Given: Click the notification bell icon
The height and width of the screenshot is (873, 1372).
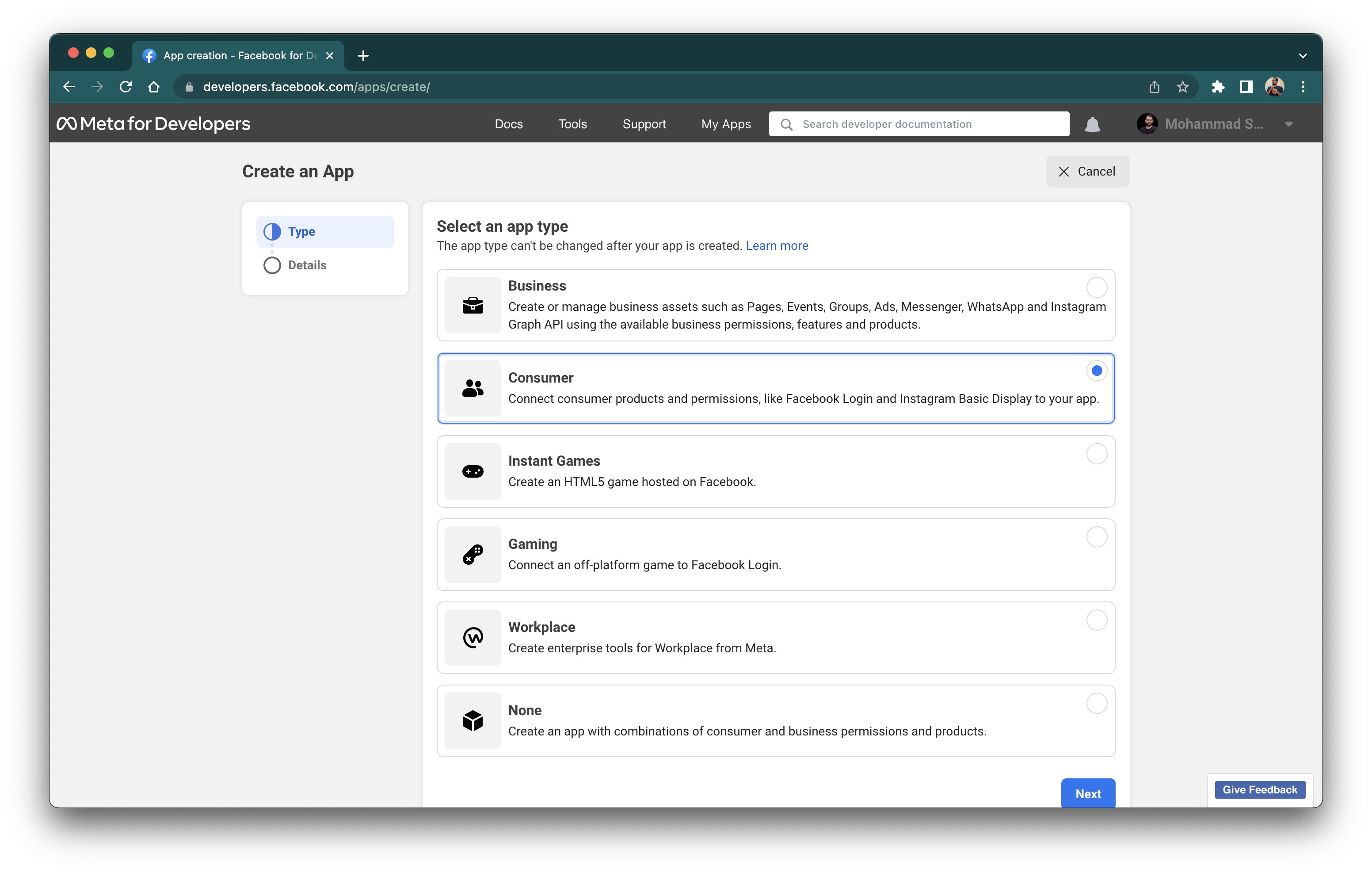Looking at the screenshot, I should coord(1092,124).
